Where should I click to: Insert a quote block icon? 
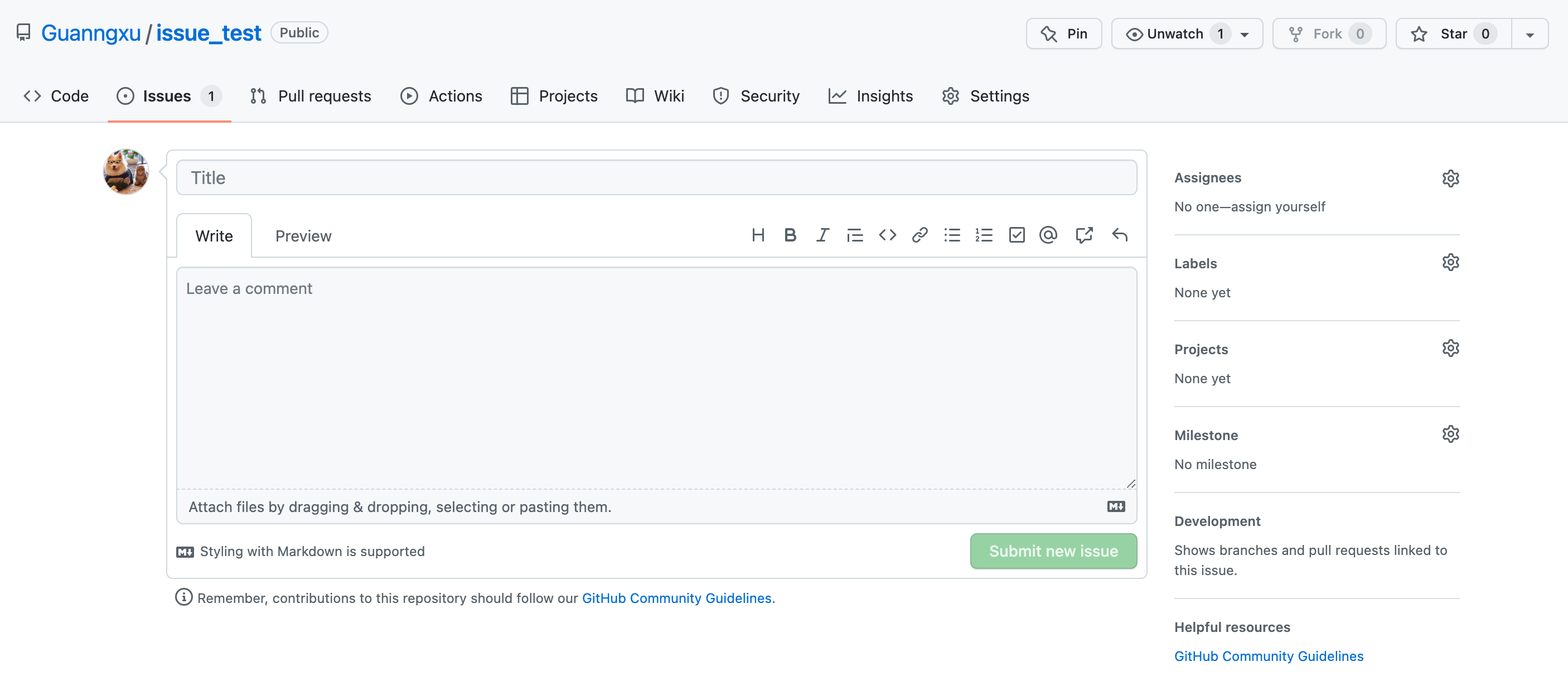(x=855, y=235)
